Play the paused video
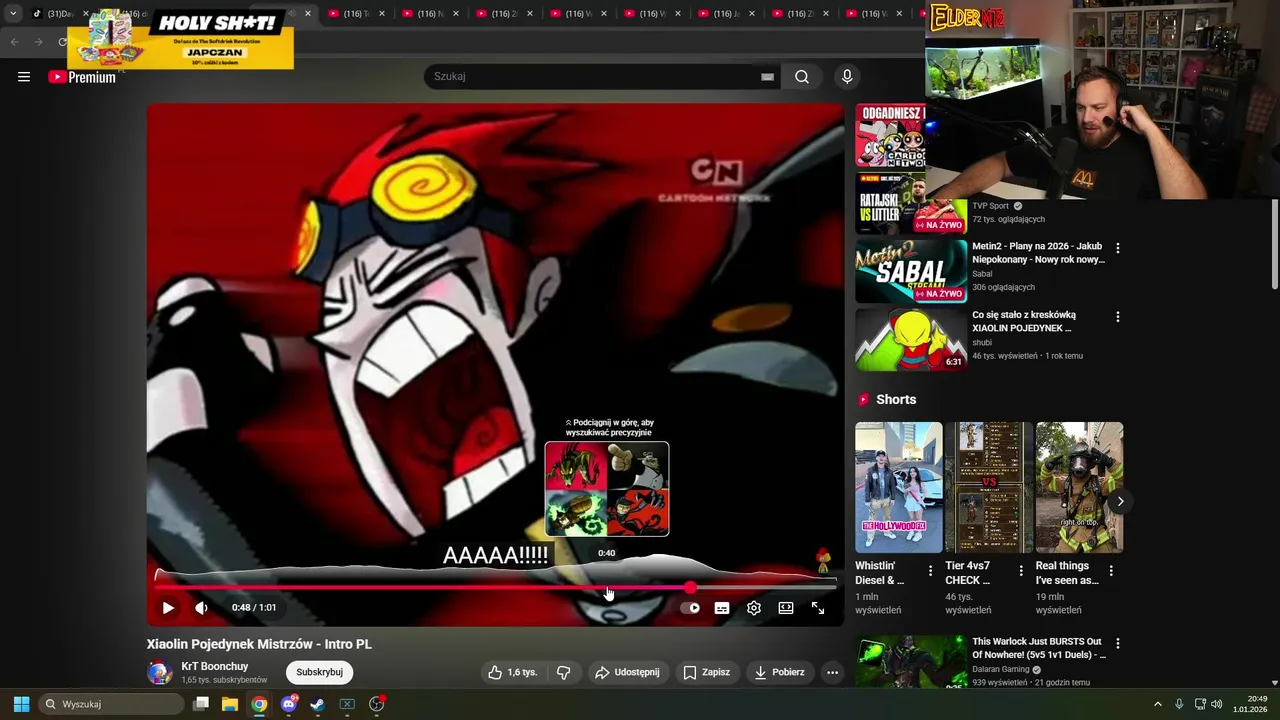 168,607
